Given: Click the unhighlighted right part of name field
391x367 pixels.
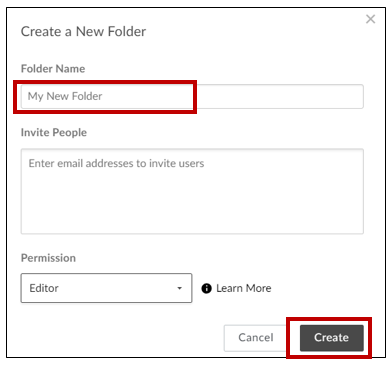Looking at the screenshot, I should coord(280,96).
